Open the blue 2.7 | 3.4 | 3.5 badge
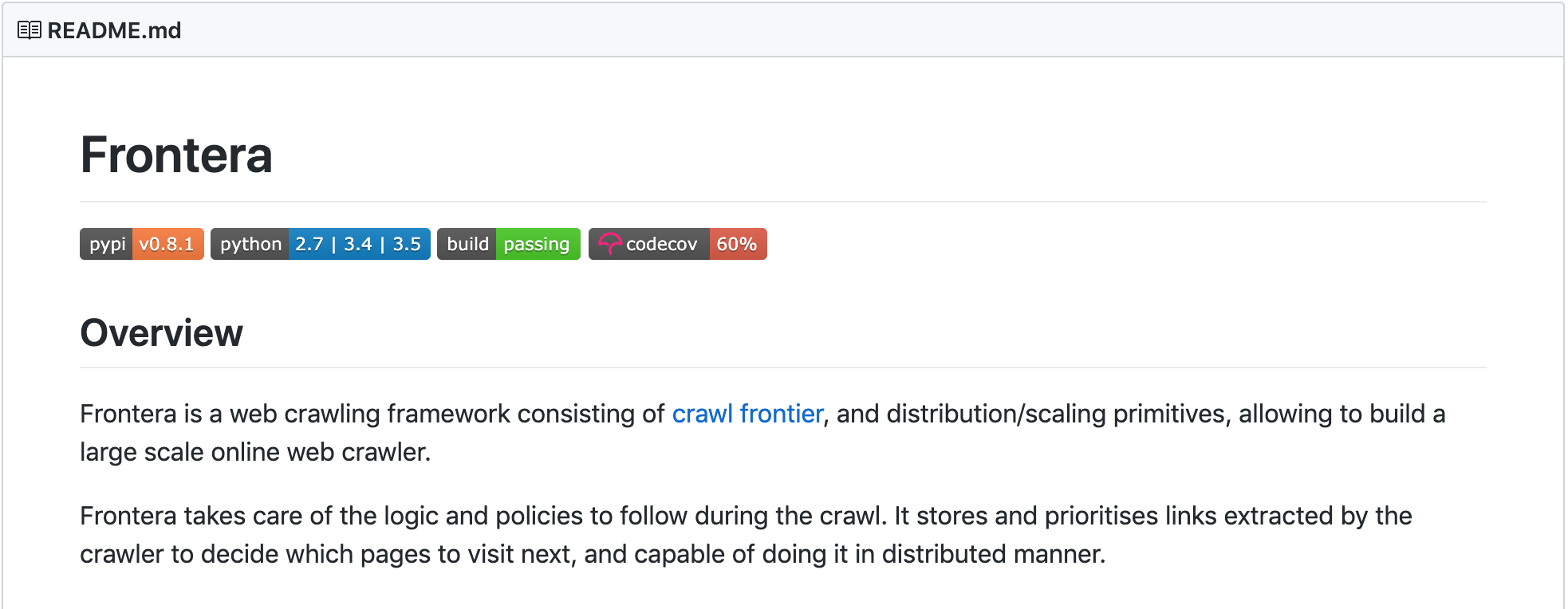Image resolution: width=1568 pixels, height=609 pixels. click(x=358, y=244)
